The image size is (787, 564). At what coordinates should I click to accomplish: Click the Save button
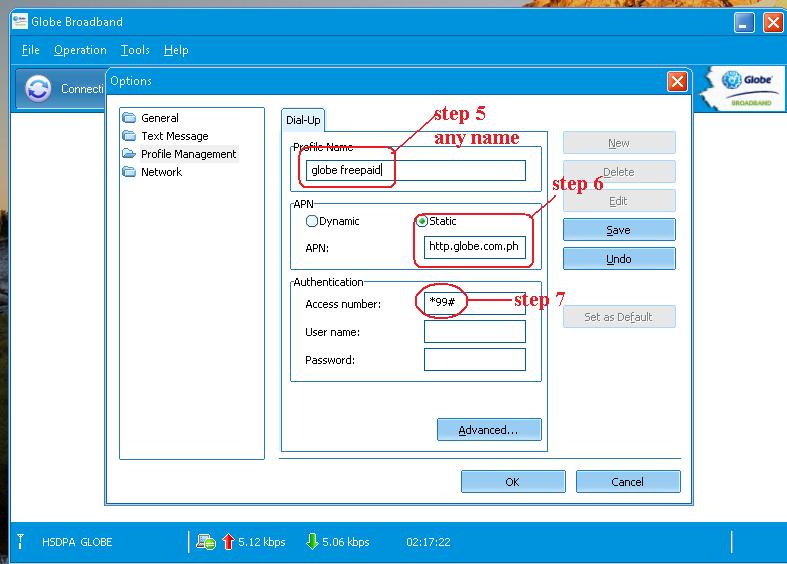[619, 230]
